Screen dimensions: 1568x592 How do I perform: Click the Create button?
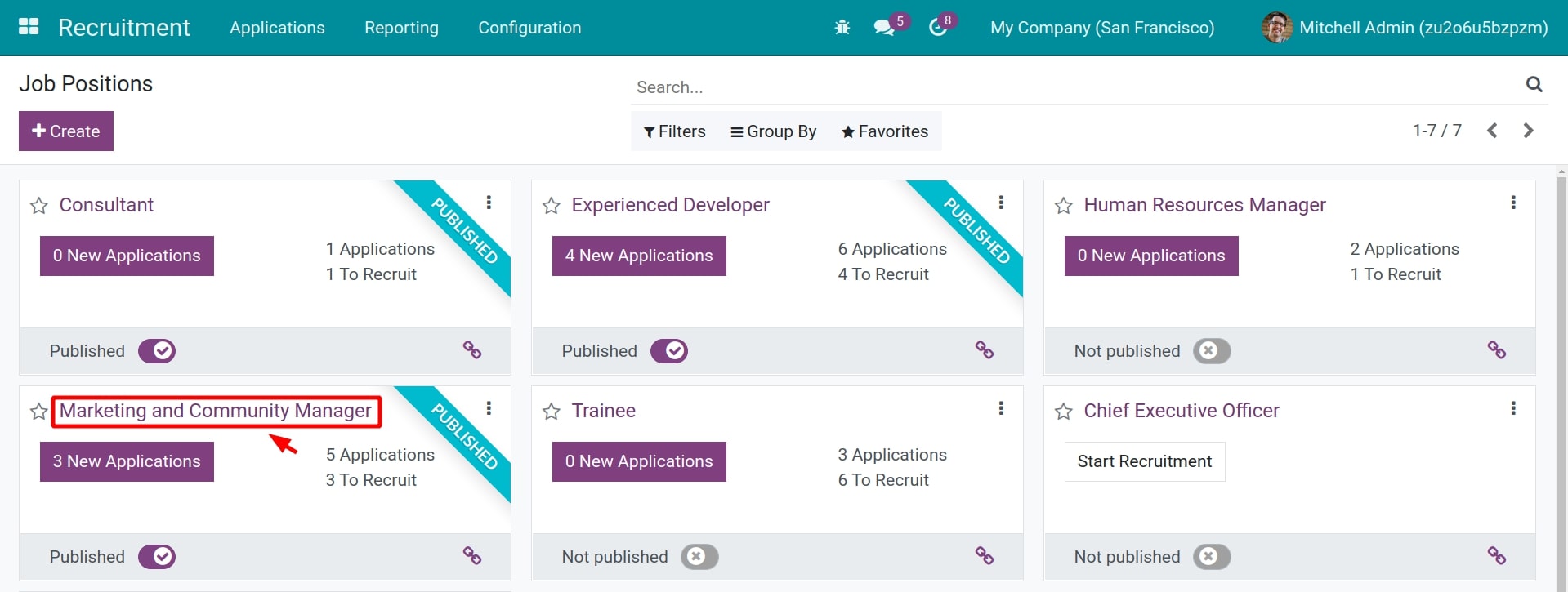coord(66,131)
